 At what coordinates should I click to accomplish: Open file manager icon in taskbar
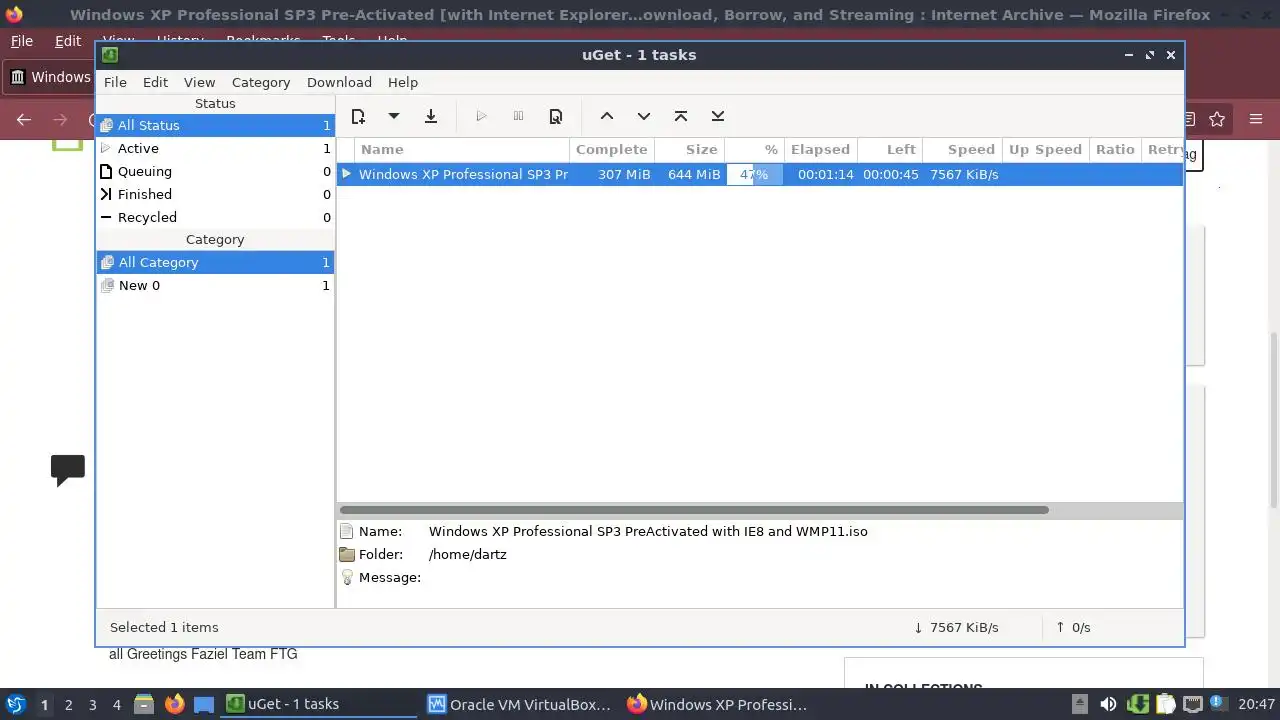tap(144, 704)
